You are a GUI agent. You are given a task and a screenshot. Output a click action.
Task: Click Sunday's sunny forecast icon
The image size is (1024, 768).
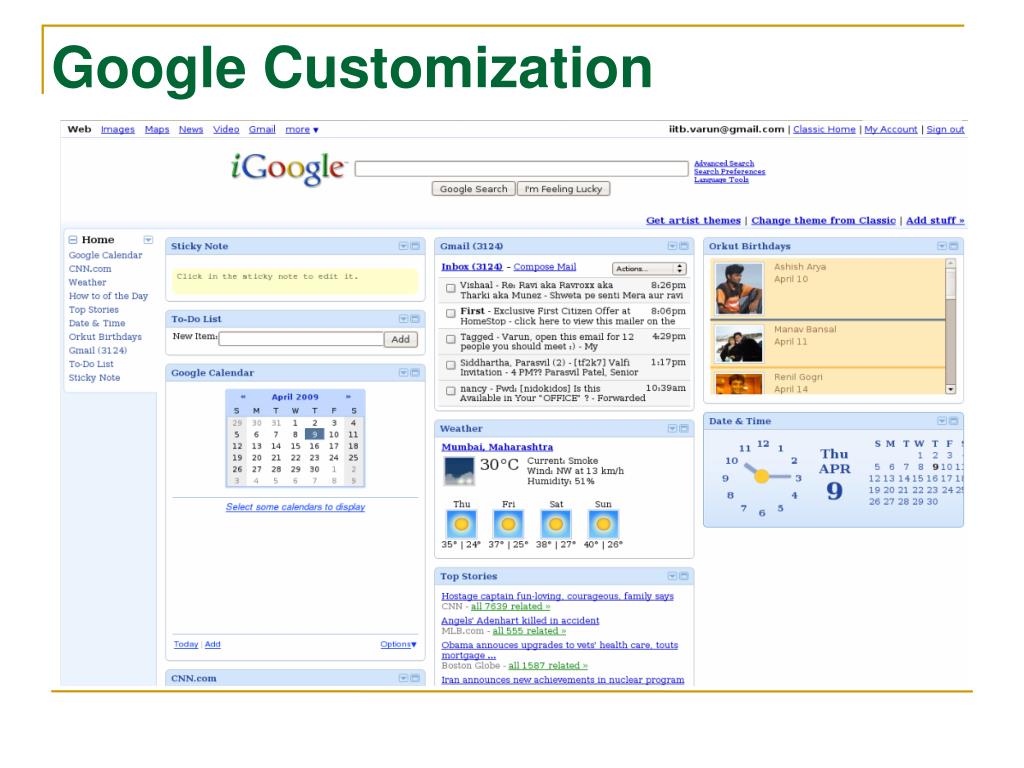pos(603,524)
